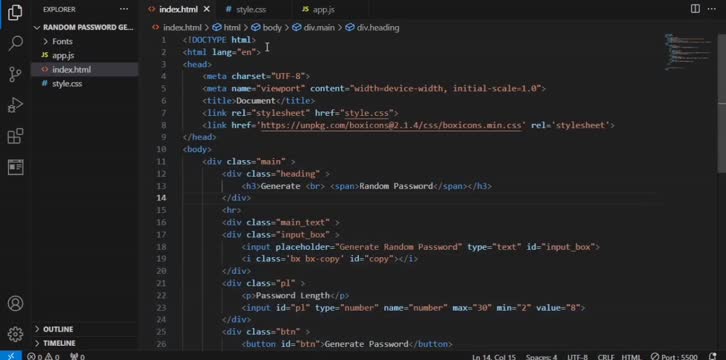
Task: Click the activity bar icon below Extensions
Action: click(15, 167)
